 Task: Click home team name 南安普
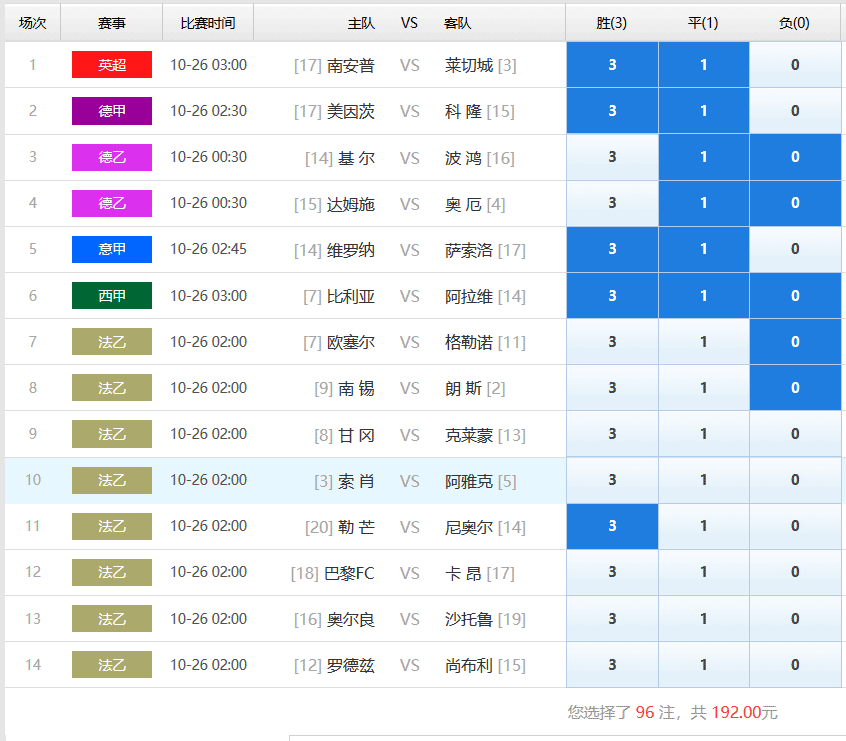pos(351,66)
